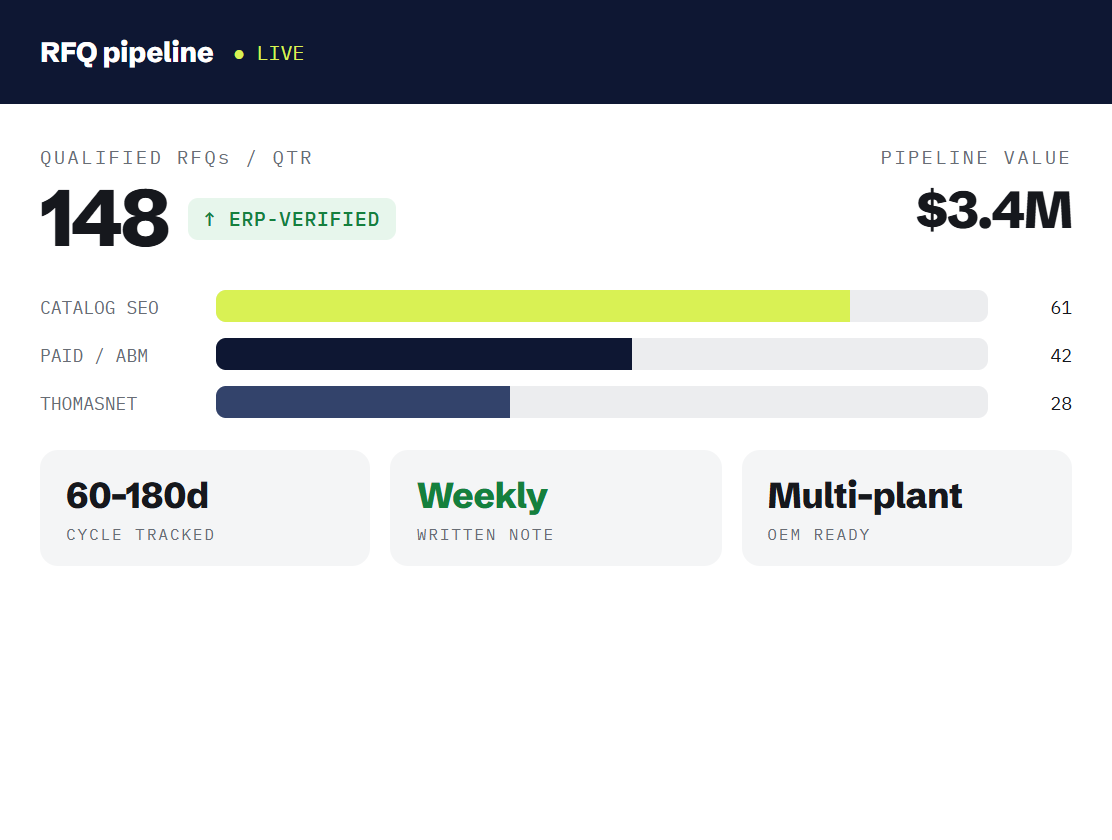Click the Paid / ABM value 42
The image size is (1112, 840).
point(1061,355)
